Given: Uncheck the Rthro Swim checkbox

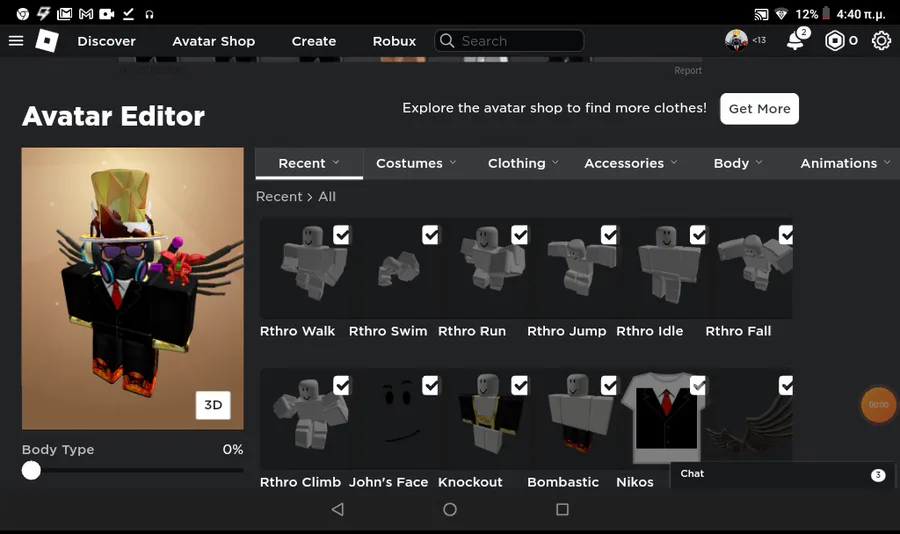Looking at the screenshot, I should click(x=430, y=235).
